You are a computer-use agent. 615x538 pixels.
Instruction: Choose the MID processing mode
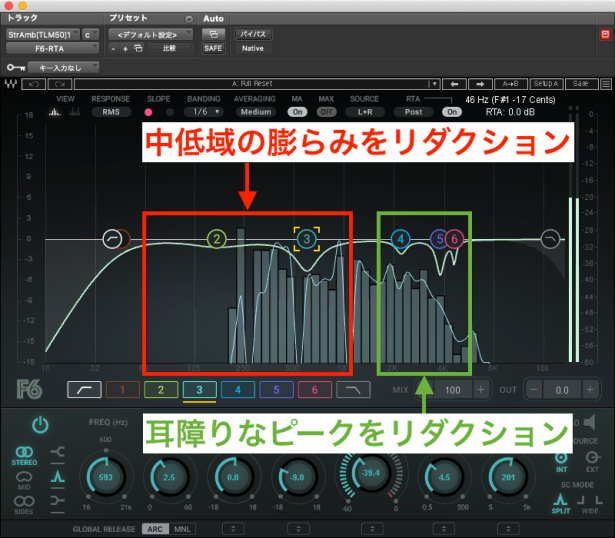24,480
